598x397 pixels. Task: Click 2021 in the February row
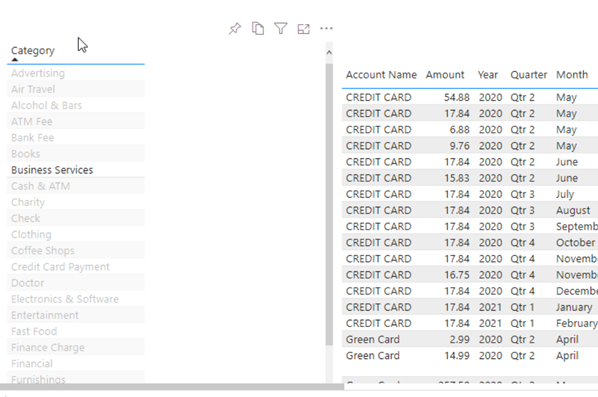click(x=490, y=323)
